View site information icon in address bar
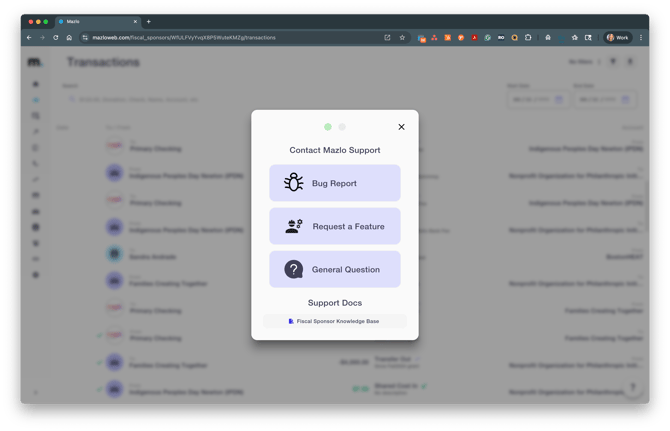Image resolution: width=670 pixels, height=431 pixels. pyautogui.click(x=85, y=38)
